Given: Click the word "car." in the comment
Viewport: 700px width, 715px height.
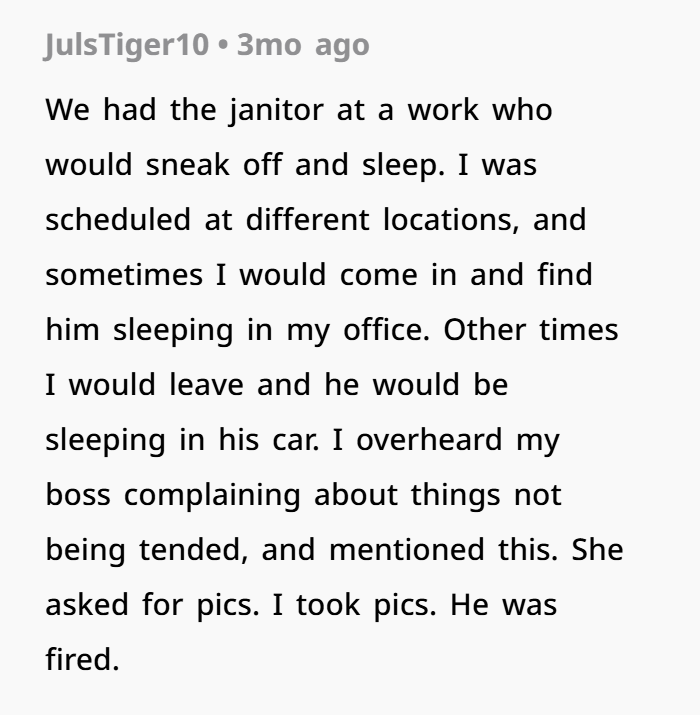Looking at the screenshot, I should pos(296,440).
